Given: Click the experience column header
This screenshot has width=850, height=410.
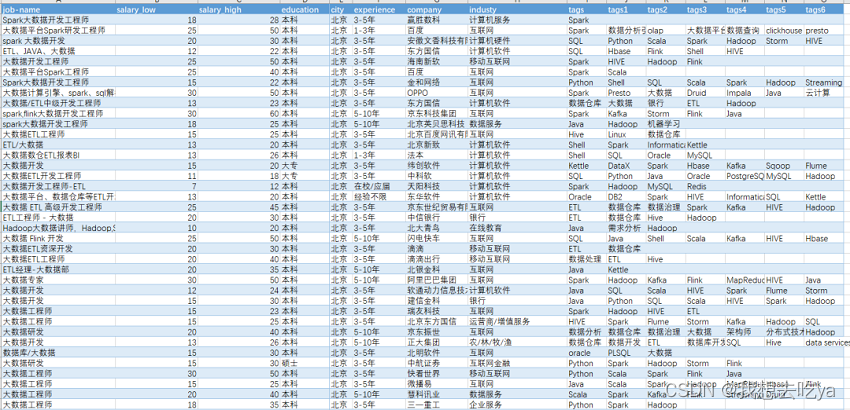Looking at the screenshot, I should click(x=378, y=10).
